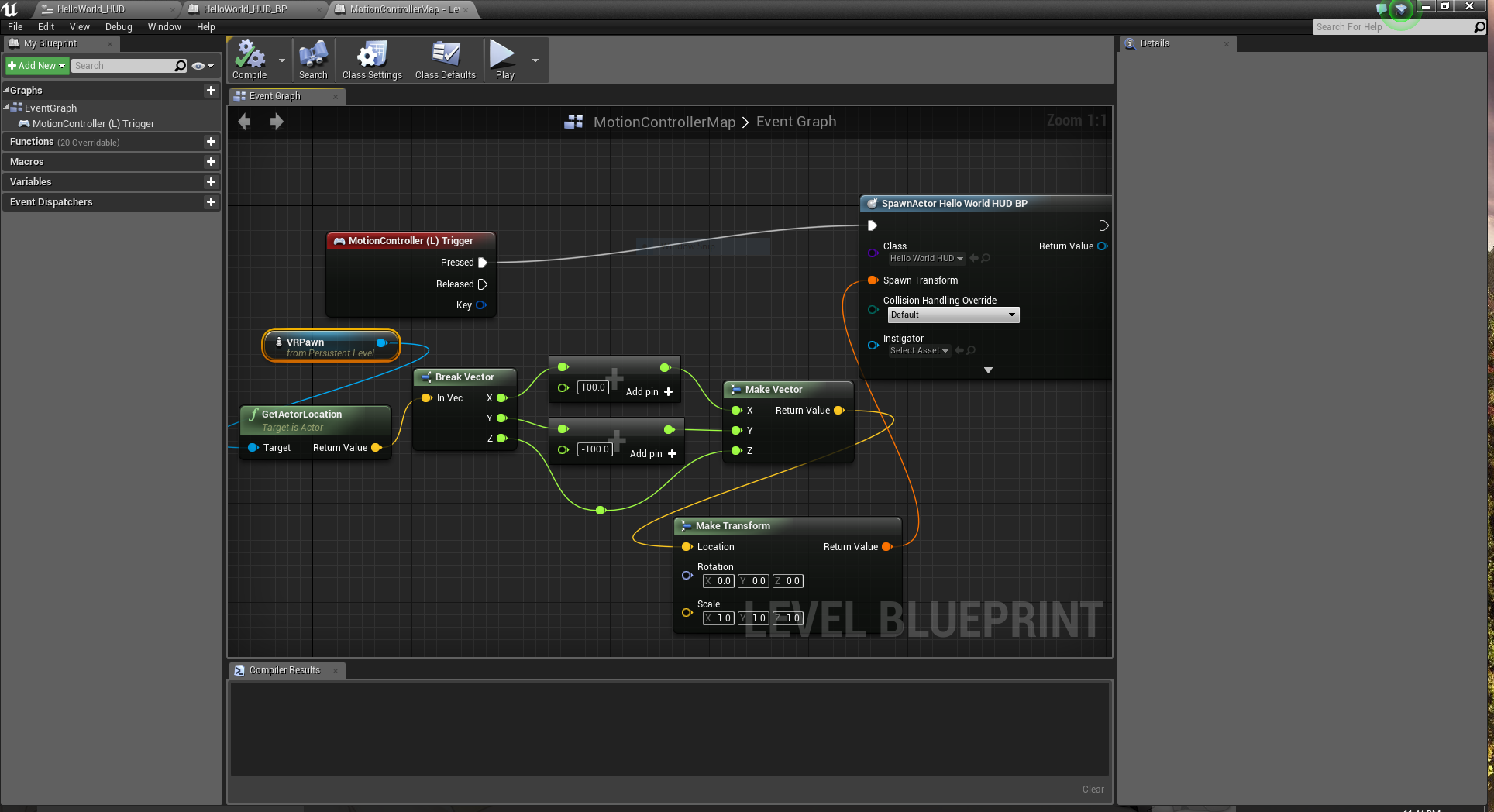Image resolution: width=1494 pixels, height=812 pixels.
Task: Open Collision Handling Override Default dropdown
Action: [953, 315]
